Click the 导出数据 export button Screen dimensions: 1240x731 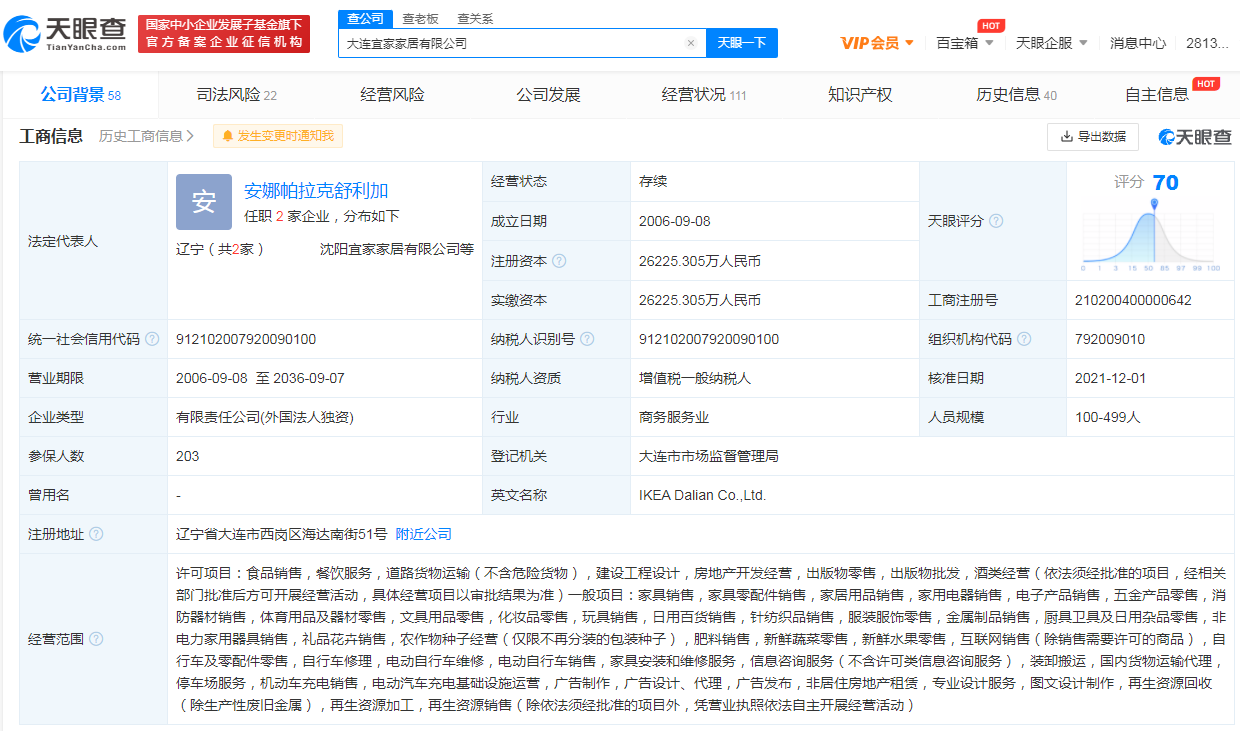(x=1092, y=136)
